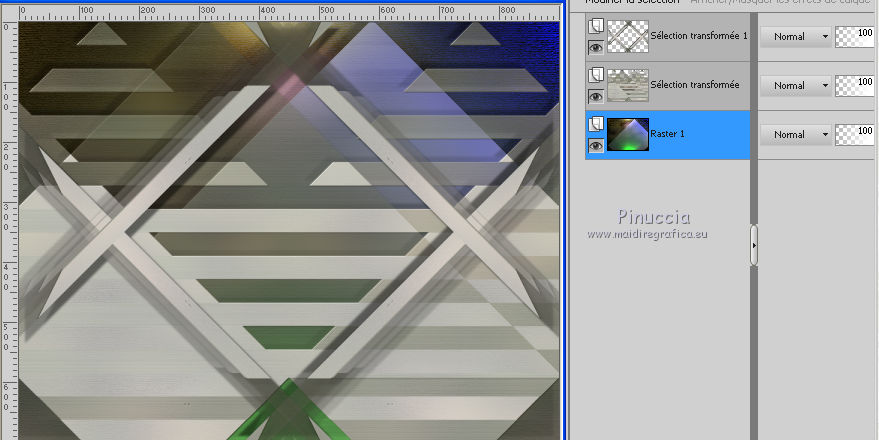Click layer type icon of Sélection transformée
This screenshot has width=879, height=440.
point(596,75)
